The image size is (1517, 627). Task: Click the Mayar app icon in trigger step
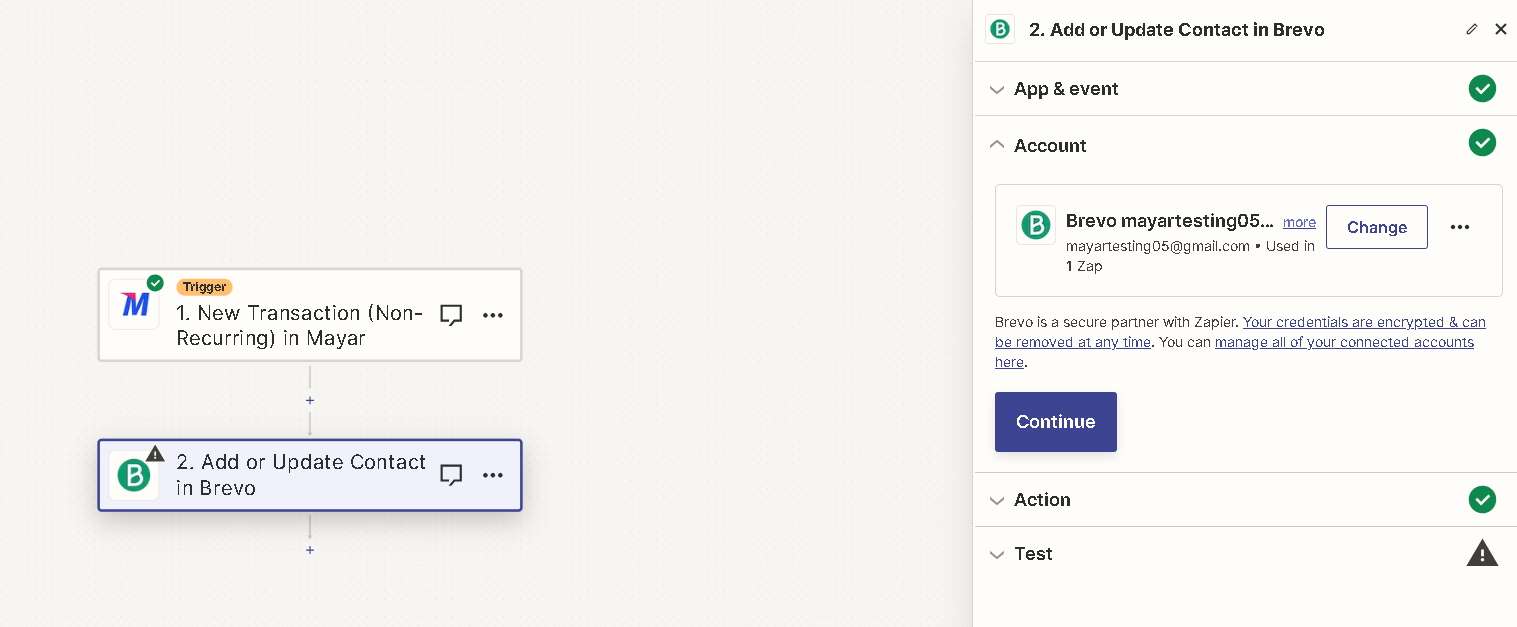(134, 304)
